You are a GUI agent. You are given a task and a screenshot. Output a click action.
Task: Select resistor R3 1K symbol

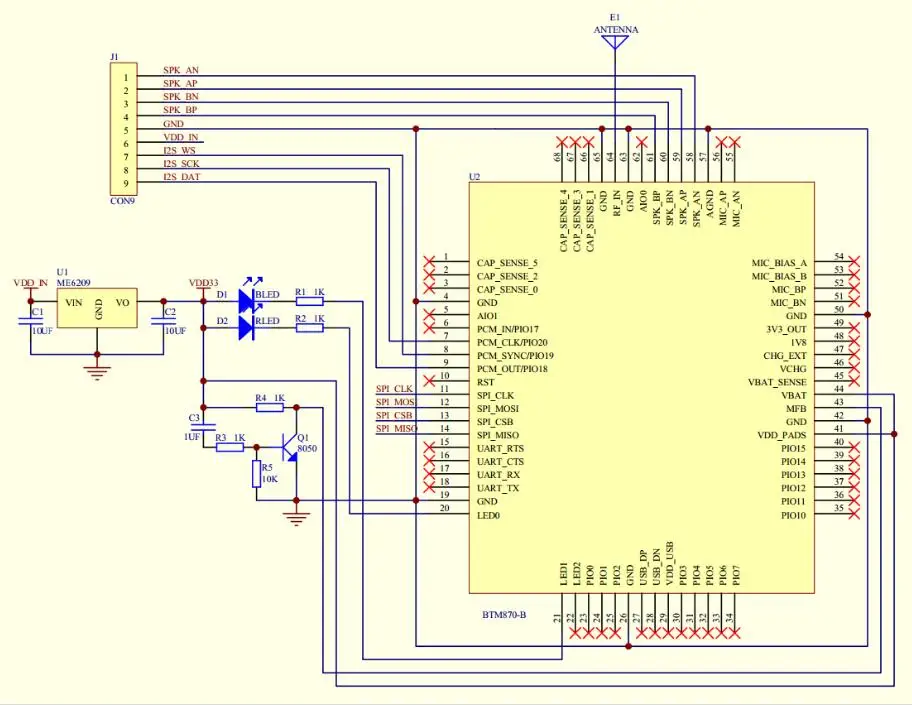[x=230, y=447]
